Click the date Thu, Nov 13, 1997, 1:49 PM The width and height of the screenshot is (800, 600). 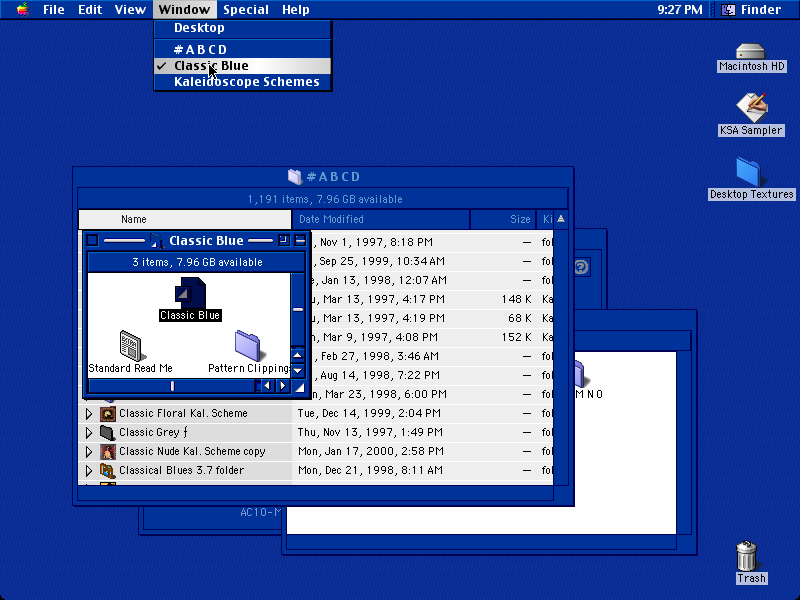click(x=370, y=433)
